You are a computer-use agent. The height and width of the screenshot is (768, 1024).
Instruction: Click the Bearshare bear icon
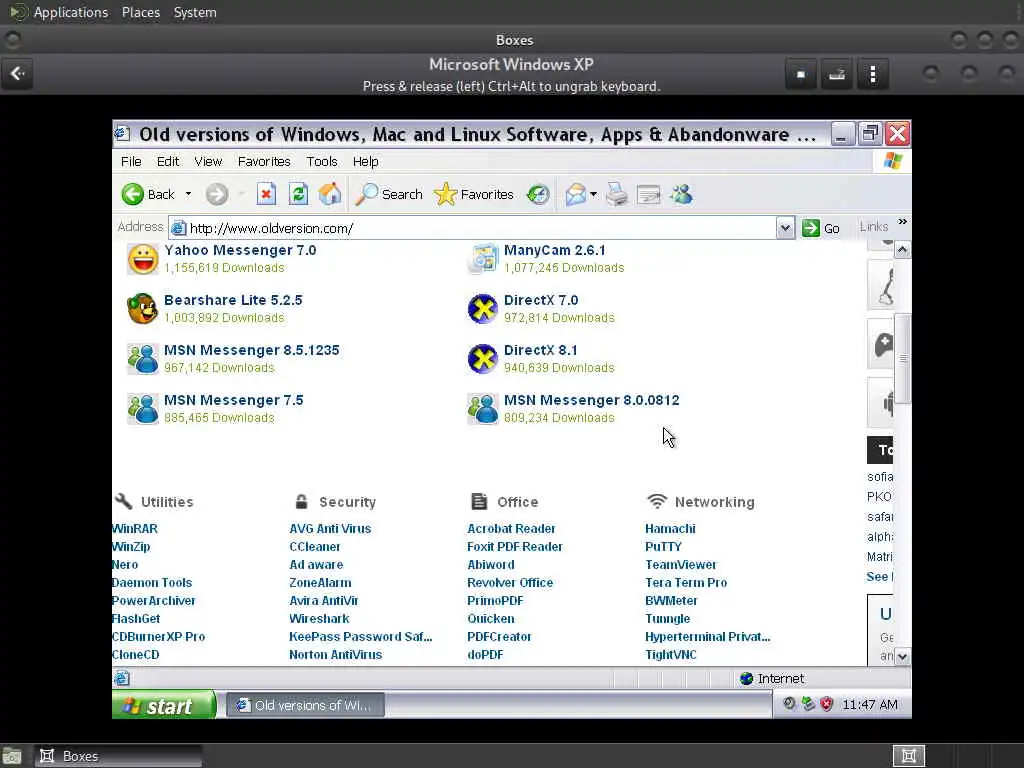(x=142, y=309)
